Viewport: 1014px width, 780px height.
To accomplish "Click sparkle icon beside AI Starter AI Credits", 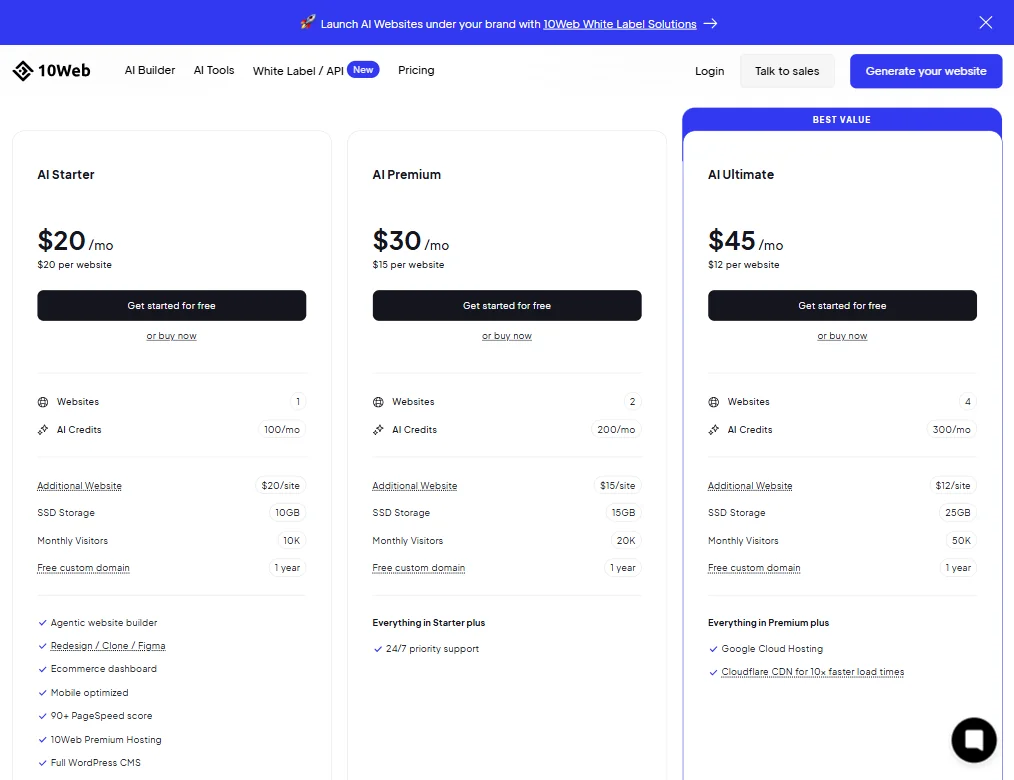I will tap(43, 429).
